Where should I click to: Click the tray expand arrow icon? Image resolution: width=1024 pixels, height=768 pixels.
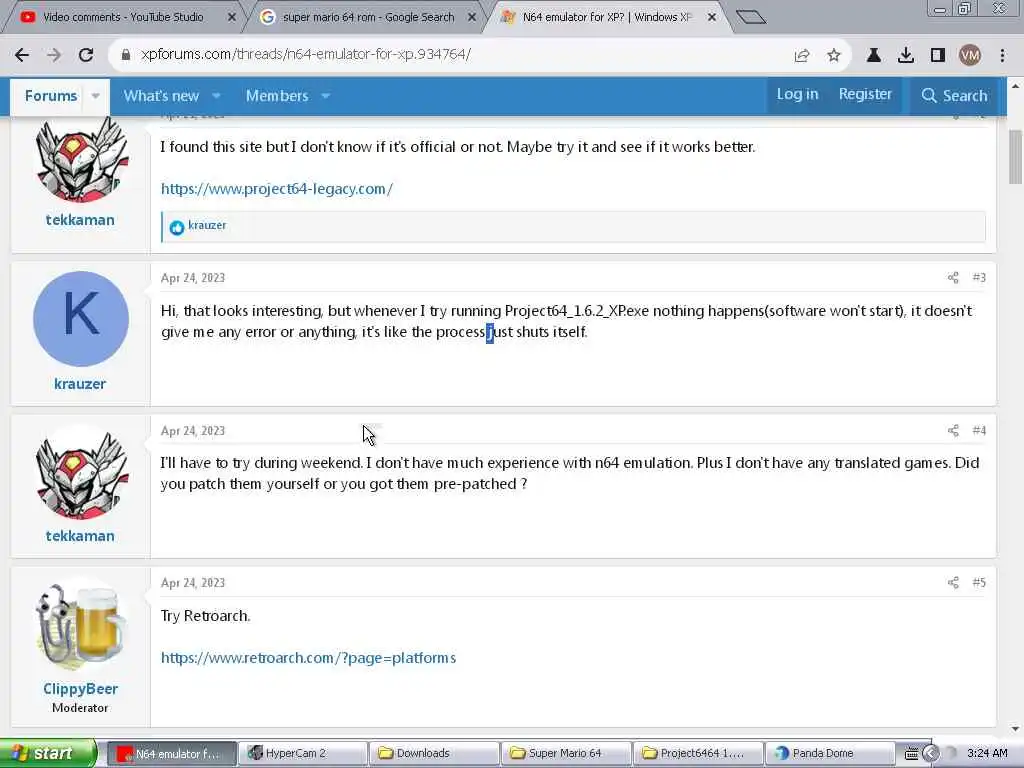[x=930, y=754]
